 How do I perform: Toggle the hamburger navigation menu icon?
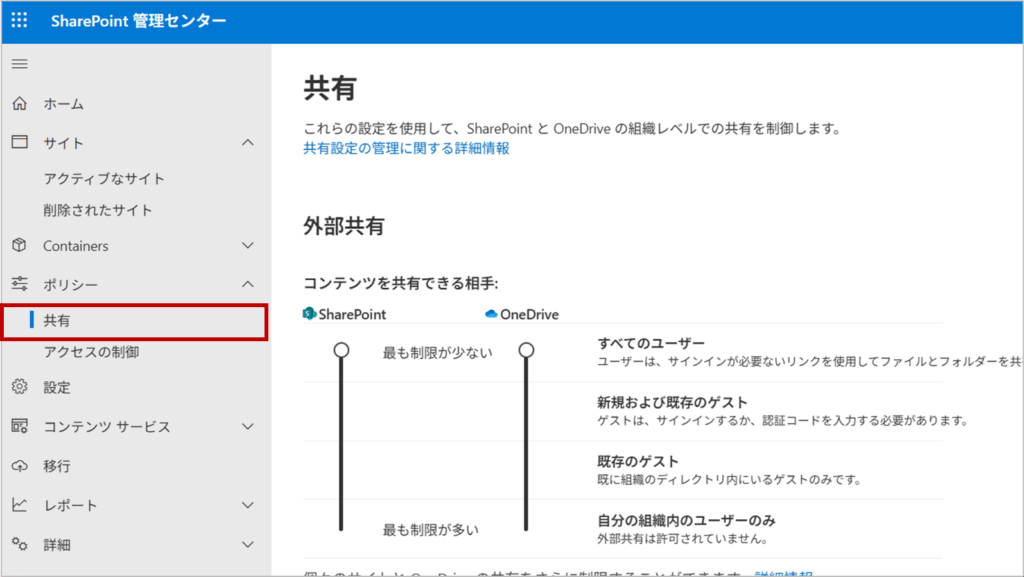pyautogui.click(x=20, y=64)
